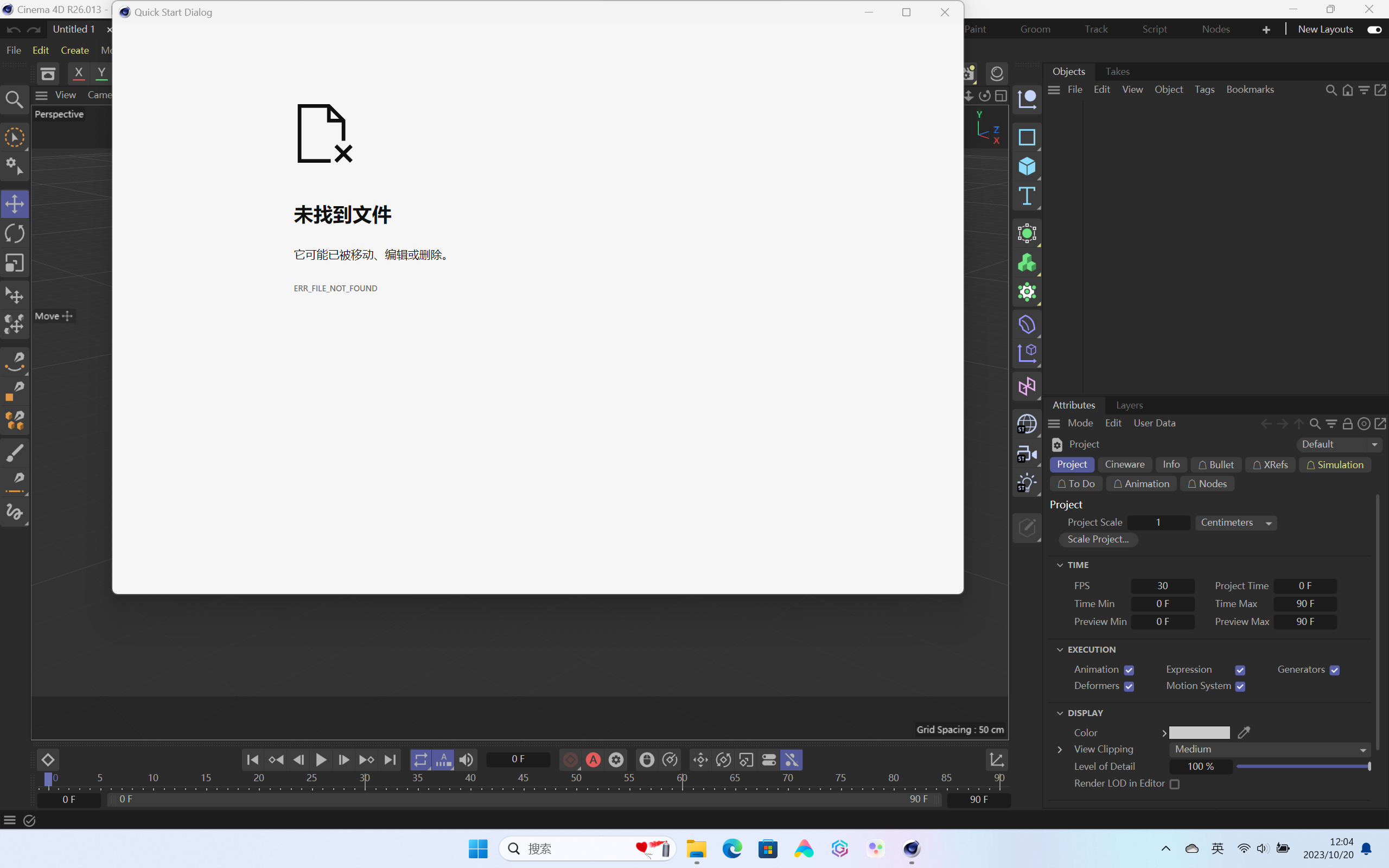Click the Layers panel tab

[x=1129, y=405]
